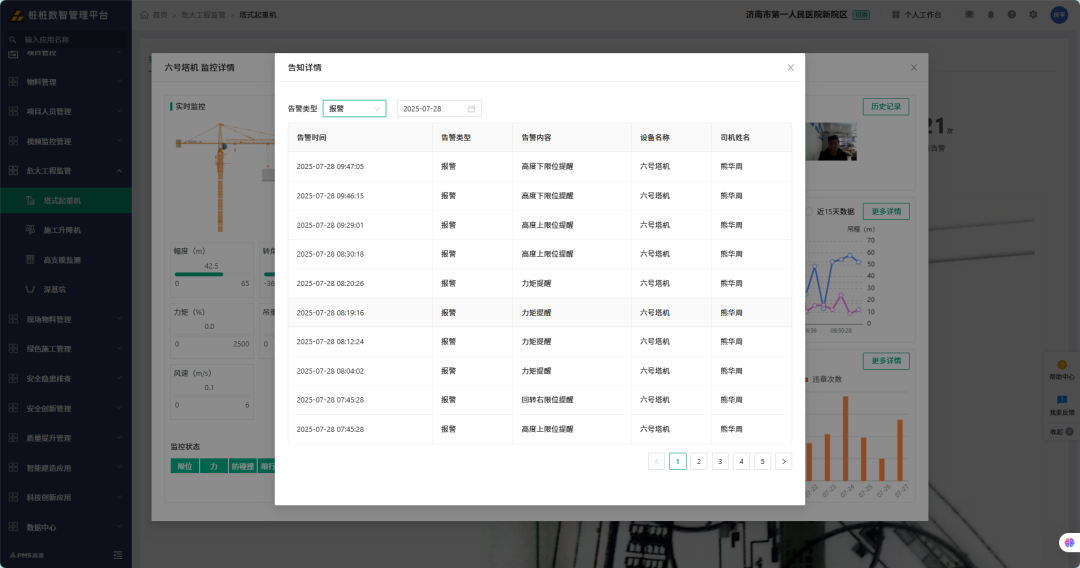Select the 塔式起重机 crane icon
1080x568 pixels.
click(x=30, y=200)
